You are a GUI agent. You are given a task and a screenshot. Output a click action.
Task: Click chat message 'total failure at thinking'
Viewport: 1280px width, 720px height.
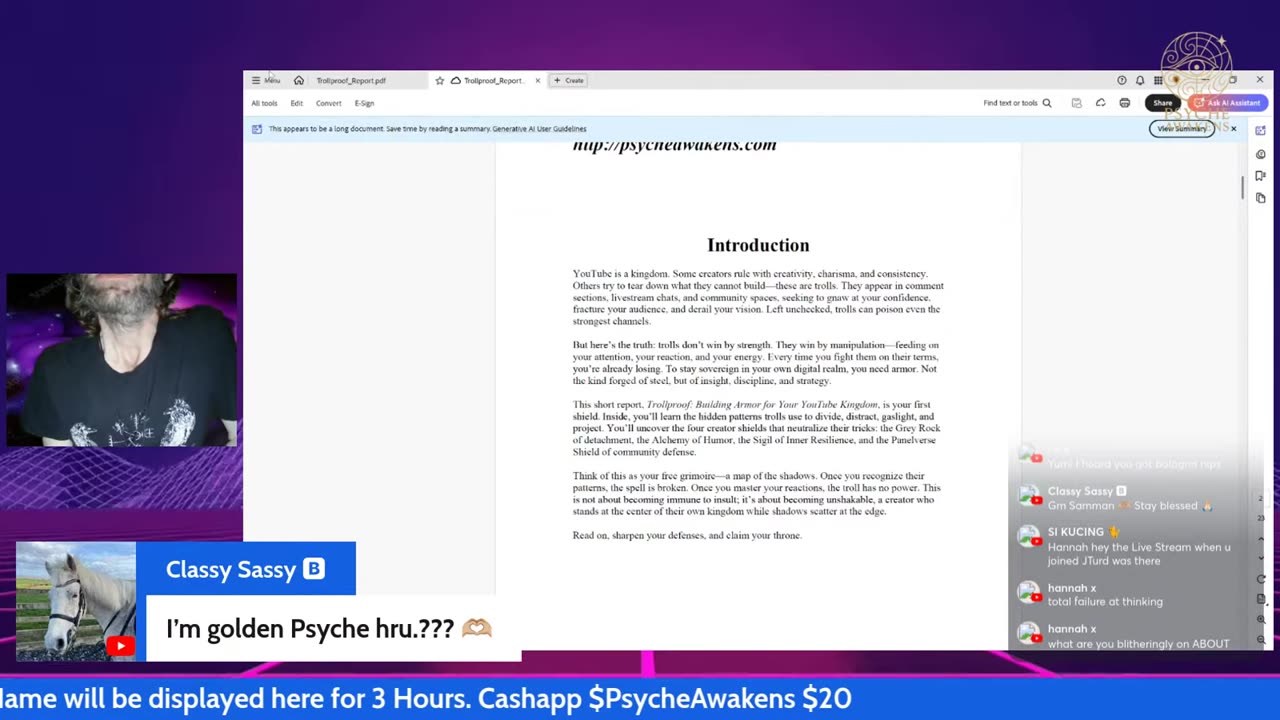[x=1105, y=602]
